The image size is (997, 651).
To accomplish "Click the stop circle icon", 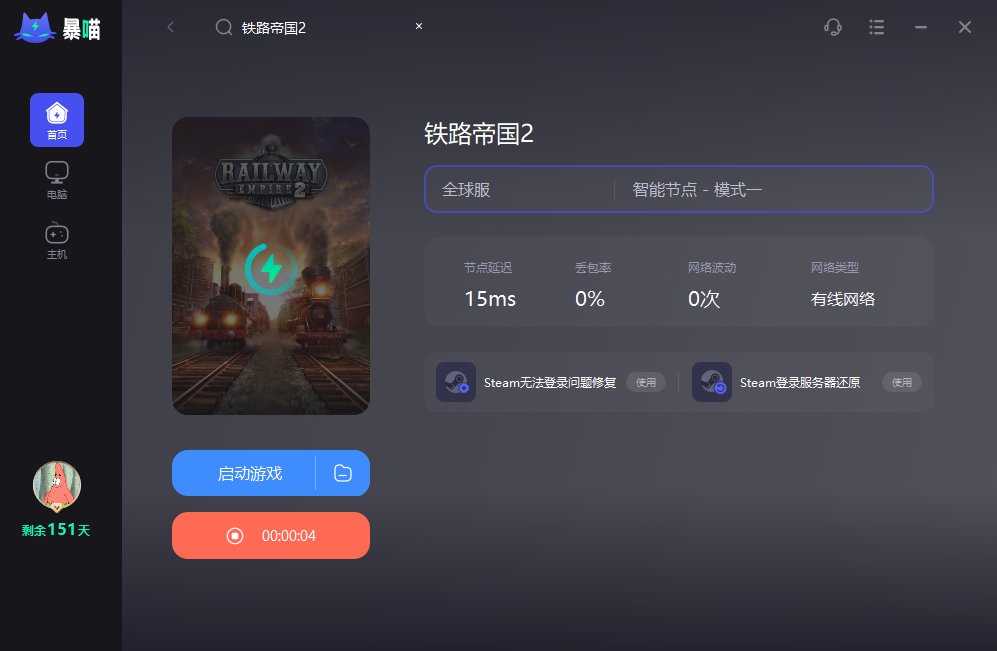I will click(235, 536).
